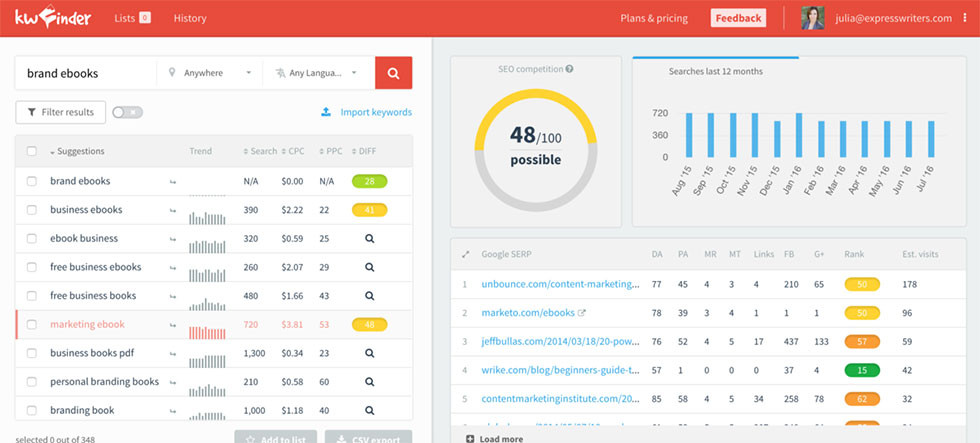Image resolution: width=980 pixels, height=443 pixels.
Task: Click the keyword search input field
Action: point(86,73)
